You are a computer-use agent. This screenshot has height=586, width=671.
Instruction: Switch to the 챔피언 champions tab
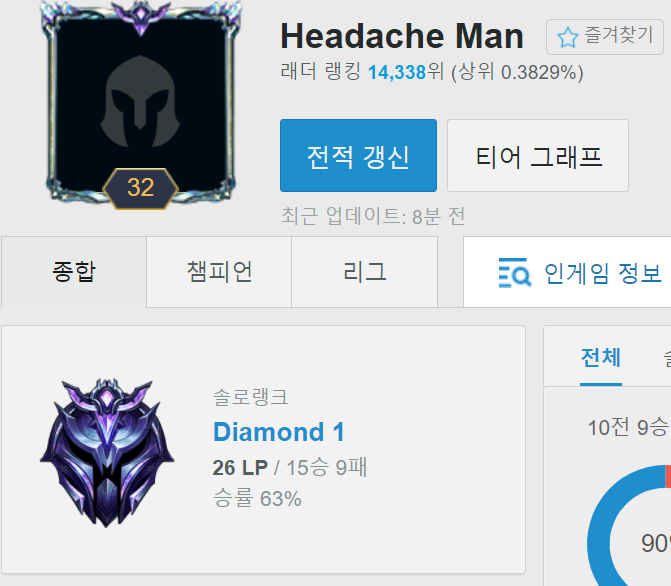tap(219, 272)
